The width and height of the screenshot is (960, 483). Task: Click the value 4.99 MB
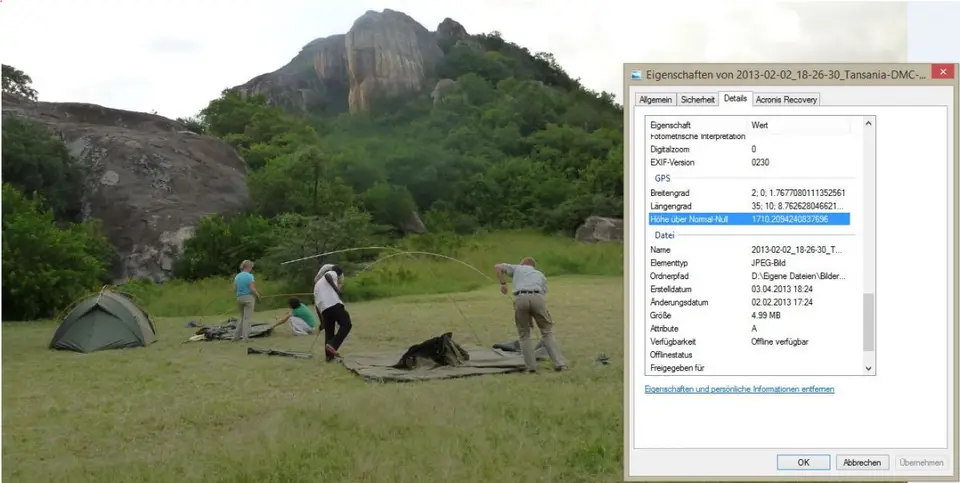tap(765, 315)
